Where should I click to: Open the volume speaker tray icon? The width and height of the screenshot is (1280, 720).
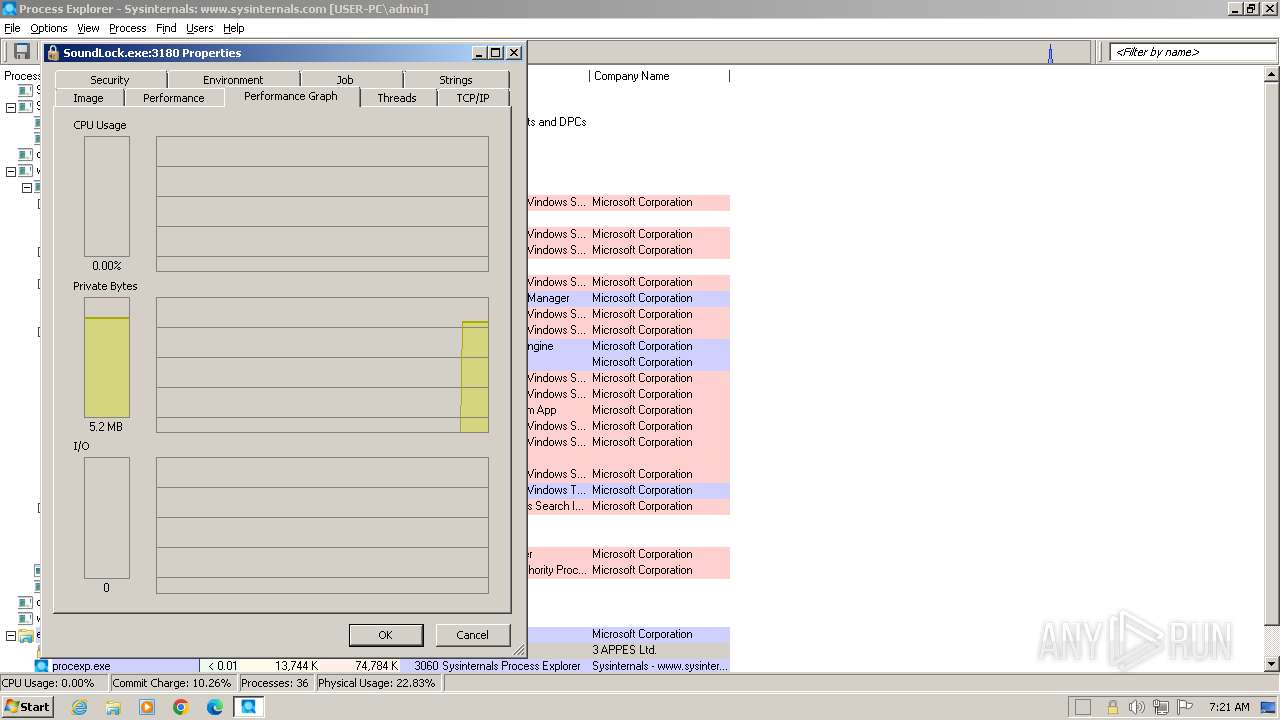coord(1136,707)
